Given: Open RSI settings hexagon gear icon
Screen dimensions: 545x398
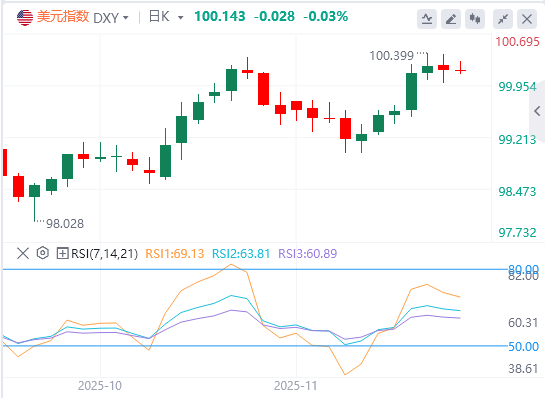Looking at the screenshot, I should (x=42, y=253).
